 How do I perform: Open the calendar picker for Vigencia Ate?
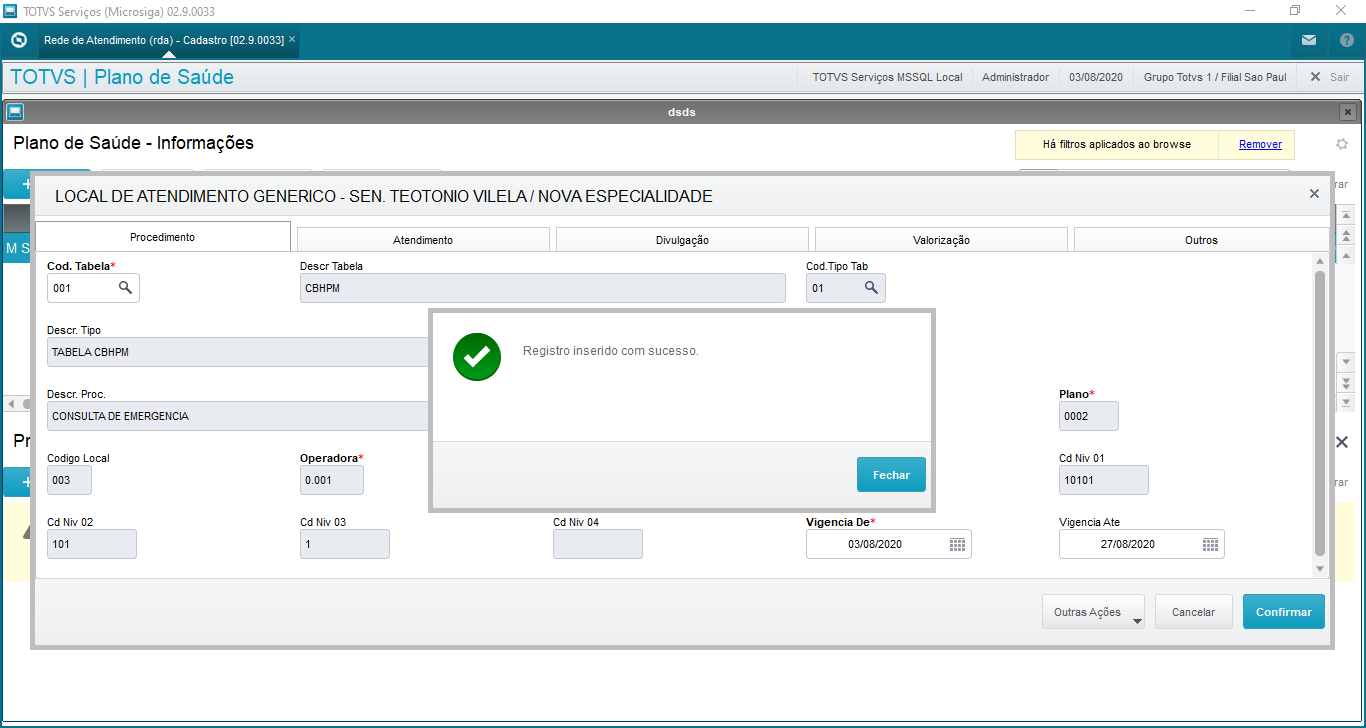(x=1210, y=544)
